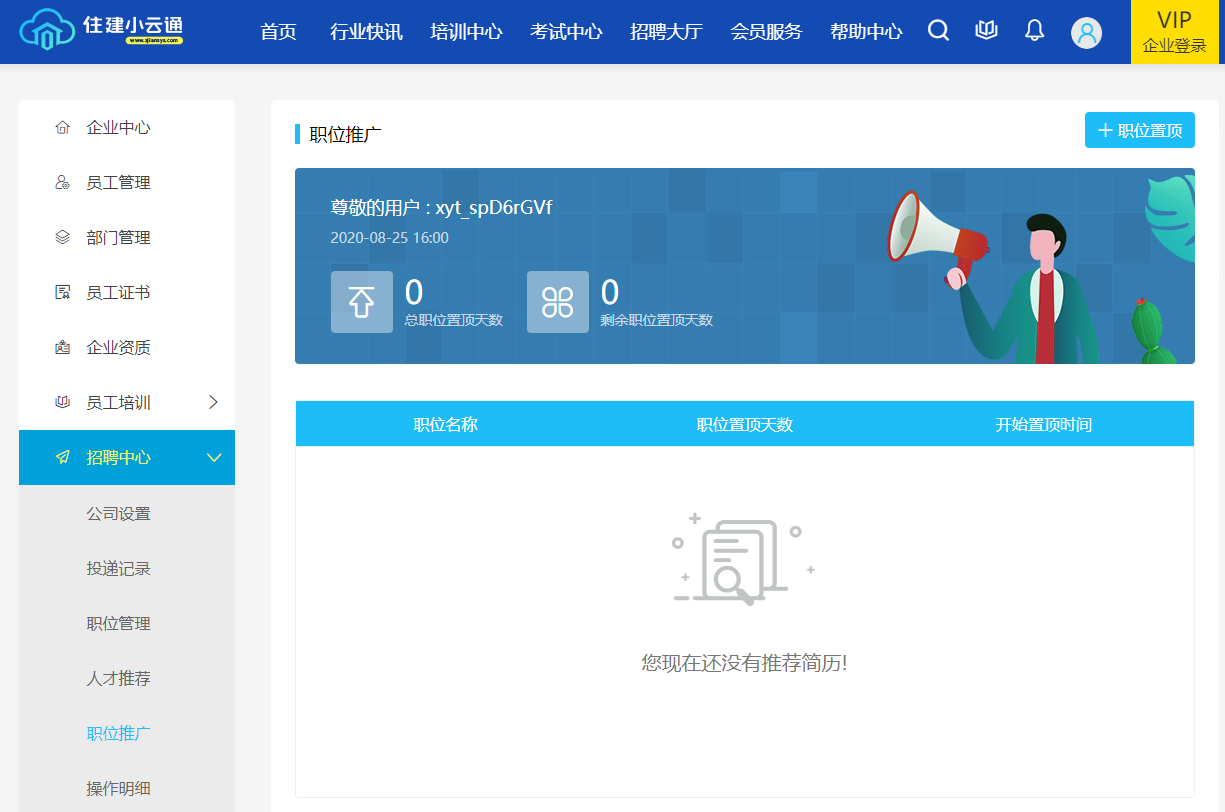Click the total pin-days upload arrow icon
Viewport: 1225px width, 812px height.
tap(361, 302)
